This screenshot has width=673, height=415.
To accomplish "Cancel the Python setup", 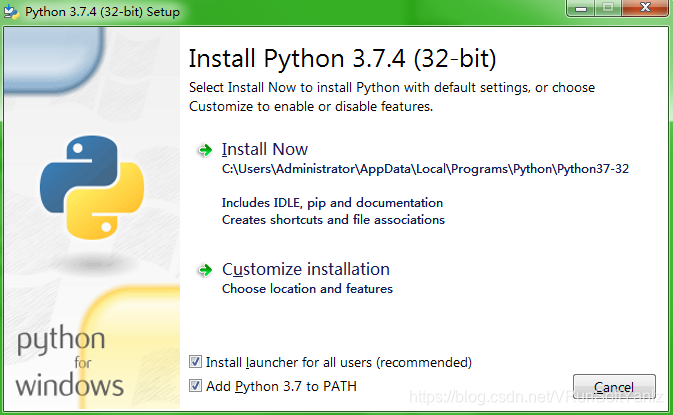I will point(614,387).
